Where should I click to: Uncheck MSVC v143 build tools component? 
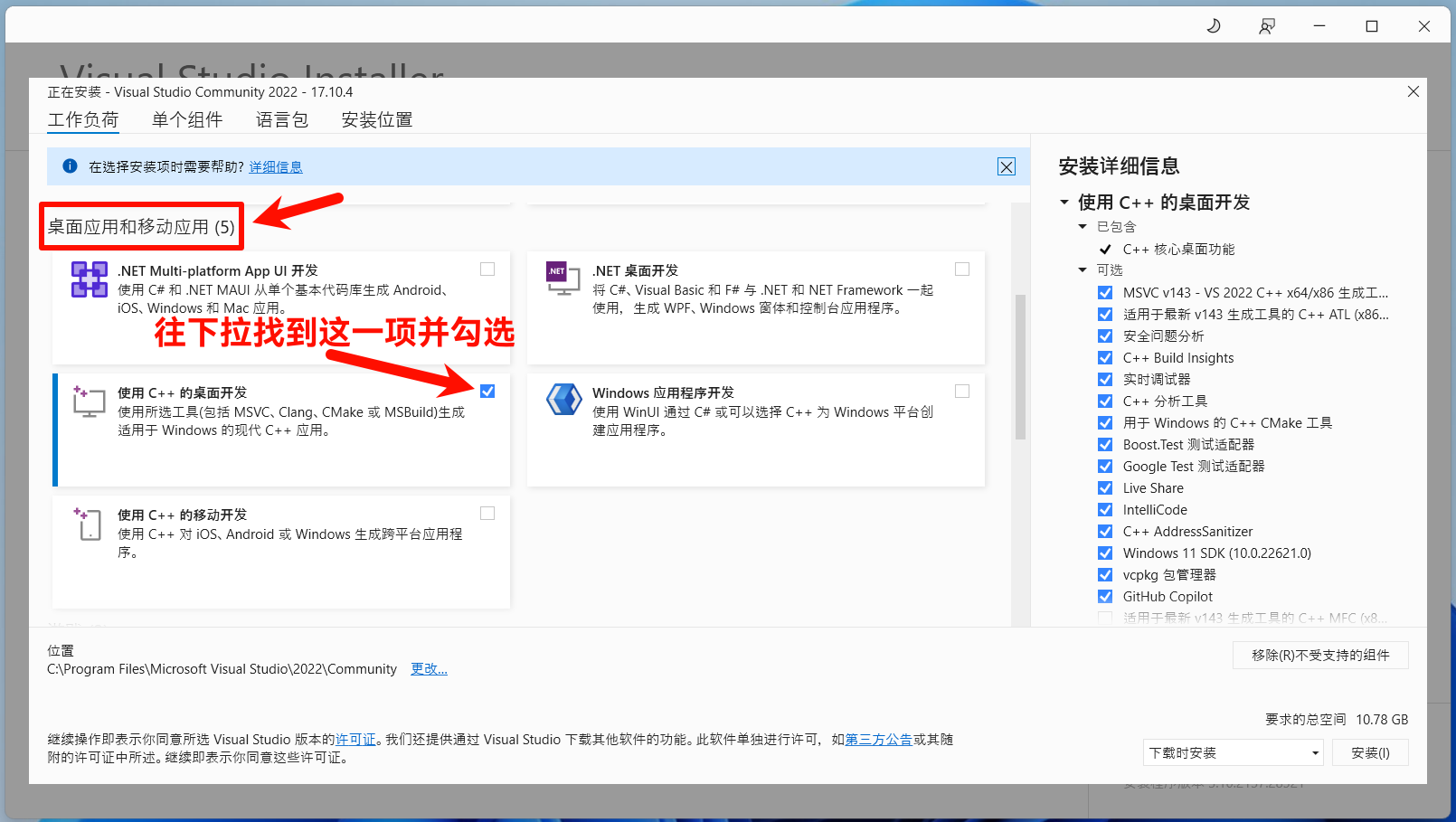(1105, 292)
